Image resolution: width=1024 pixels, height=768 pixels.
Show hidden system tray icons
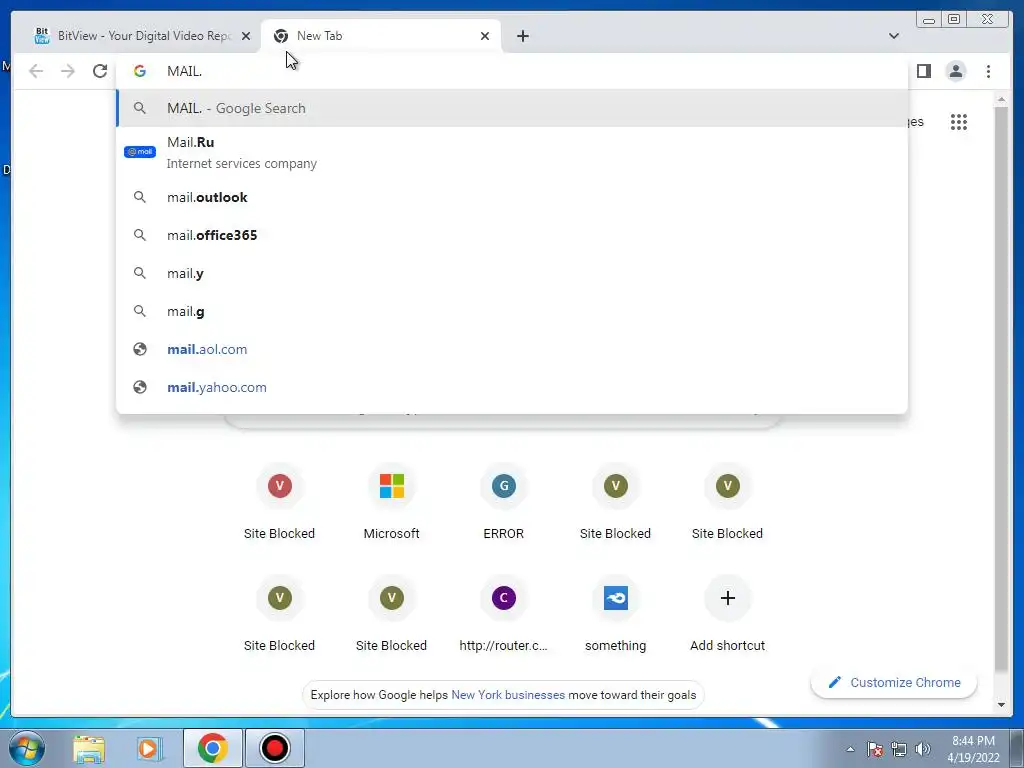click(850, 749)
